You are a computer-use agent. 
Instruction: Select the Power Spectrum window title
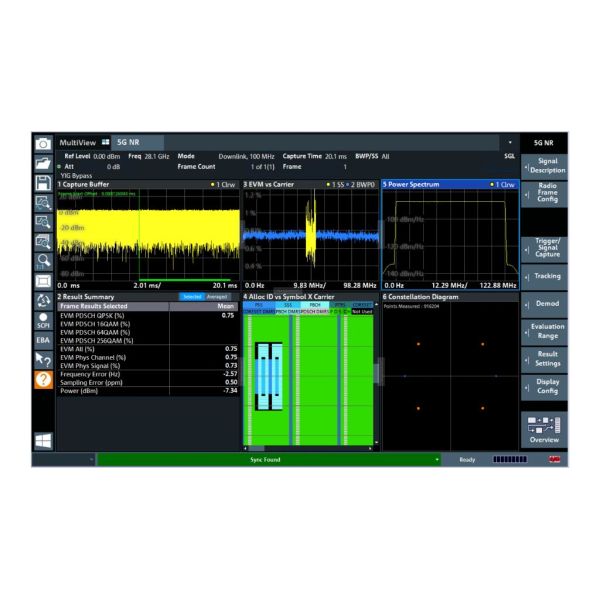(420, 185)
